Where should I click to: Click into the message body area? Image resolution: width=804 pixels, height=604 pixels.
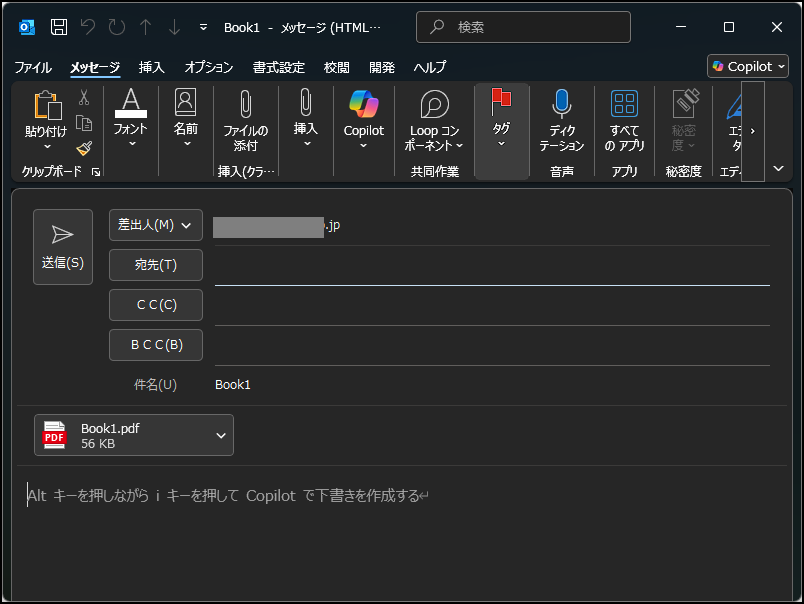402,533
